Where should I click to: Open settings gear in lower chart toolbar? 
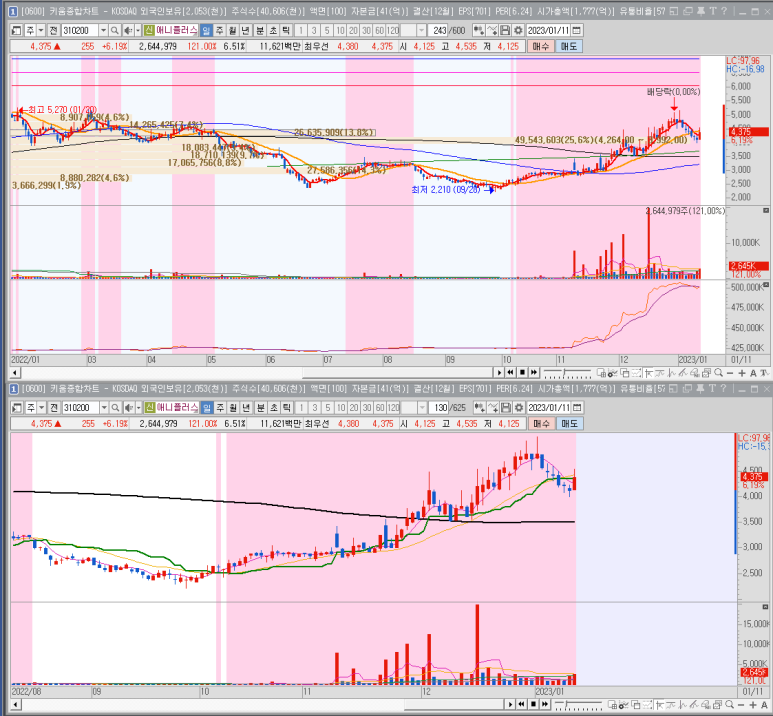click(519, 408)
